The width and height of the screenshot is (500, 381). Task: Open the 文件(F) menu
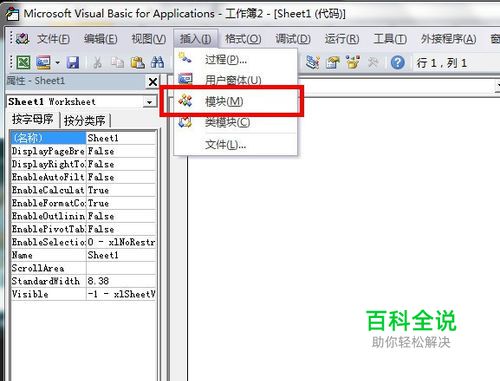pyautogui.click(x=53, y=39)
